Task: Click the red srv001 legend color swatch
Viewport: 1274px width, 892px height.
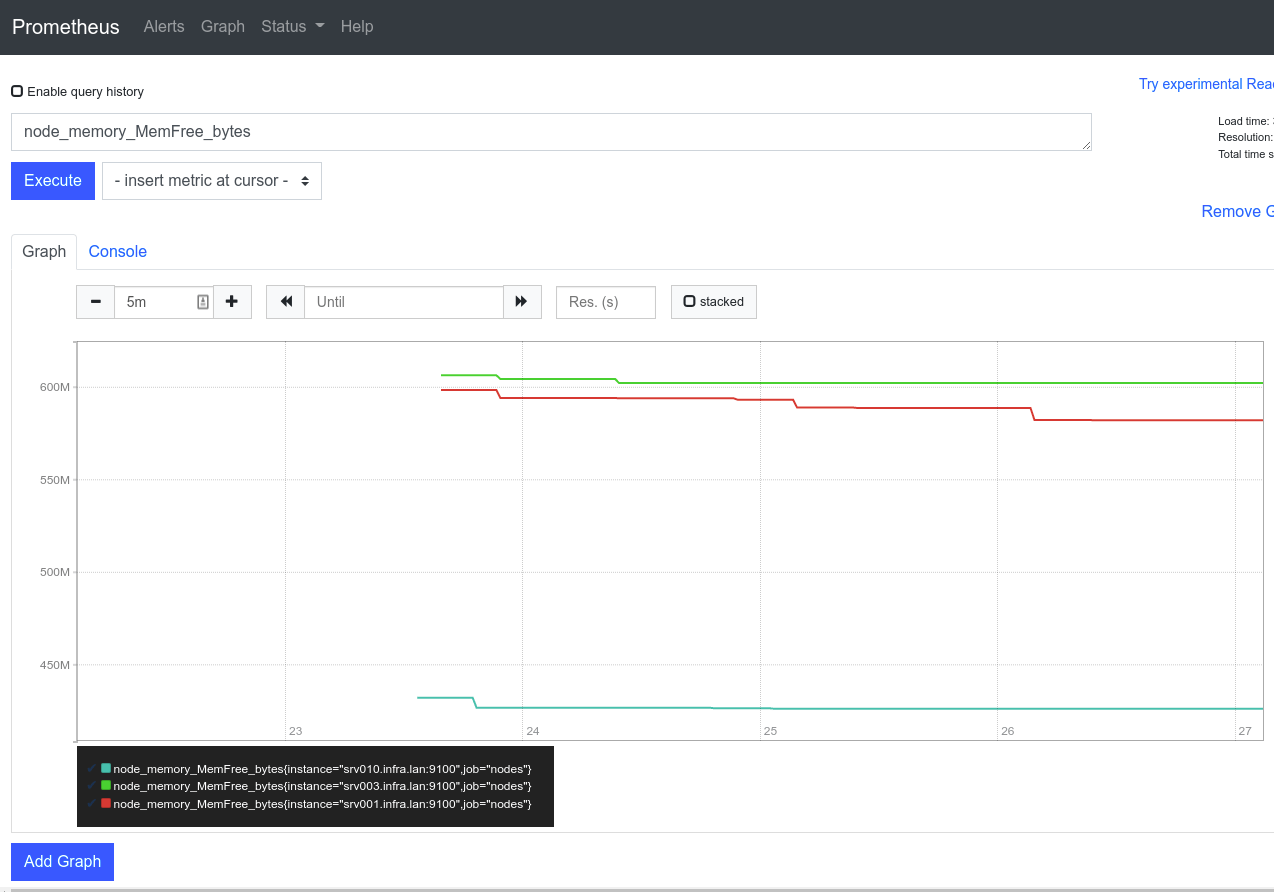Action: click(106, 804)
